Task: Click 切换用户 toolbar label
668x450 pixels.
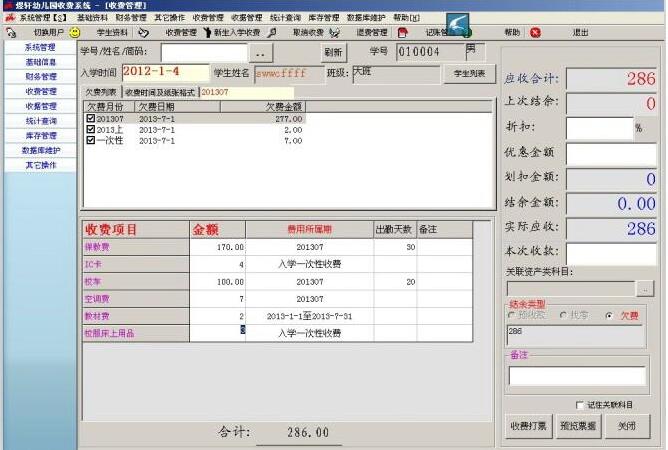Action: point(49,32)
